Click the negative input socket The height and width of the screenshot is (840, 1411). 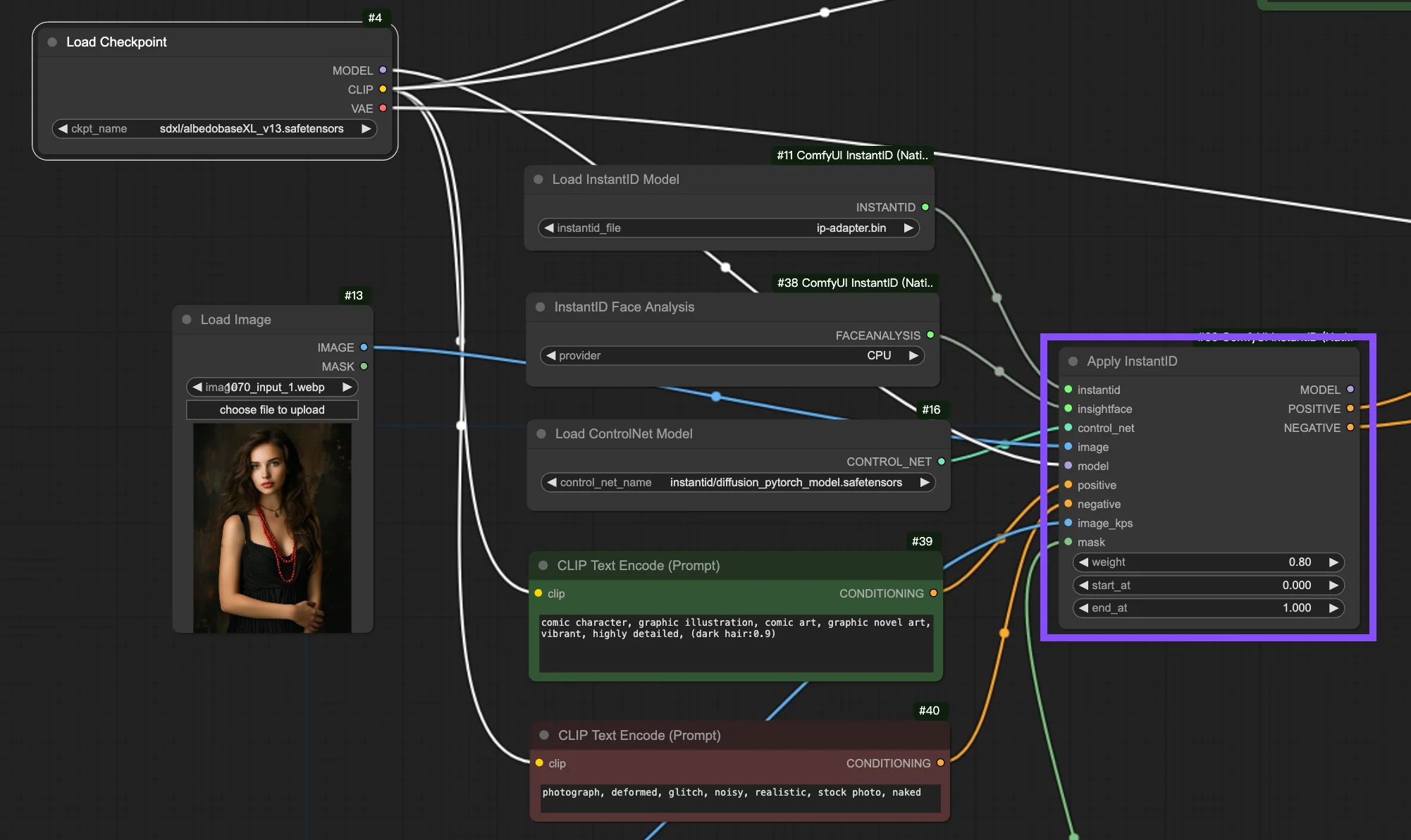pos(1068,504)
